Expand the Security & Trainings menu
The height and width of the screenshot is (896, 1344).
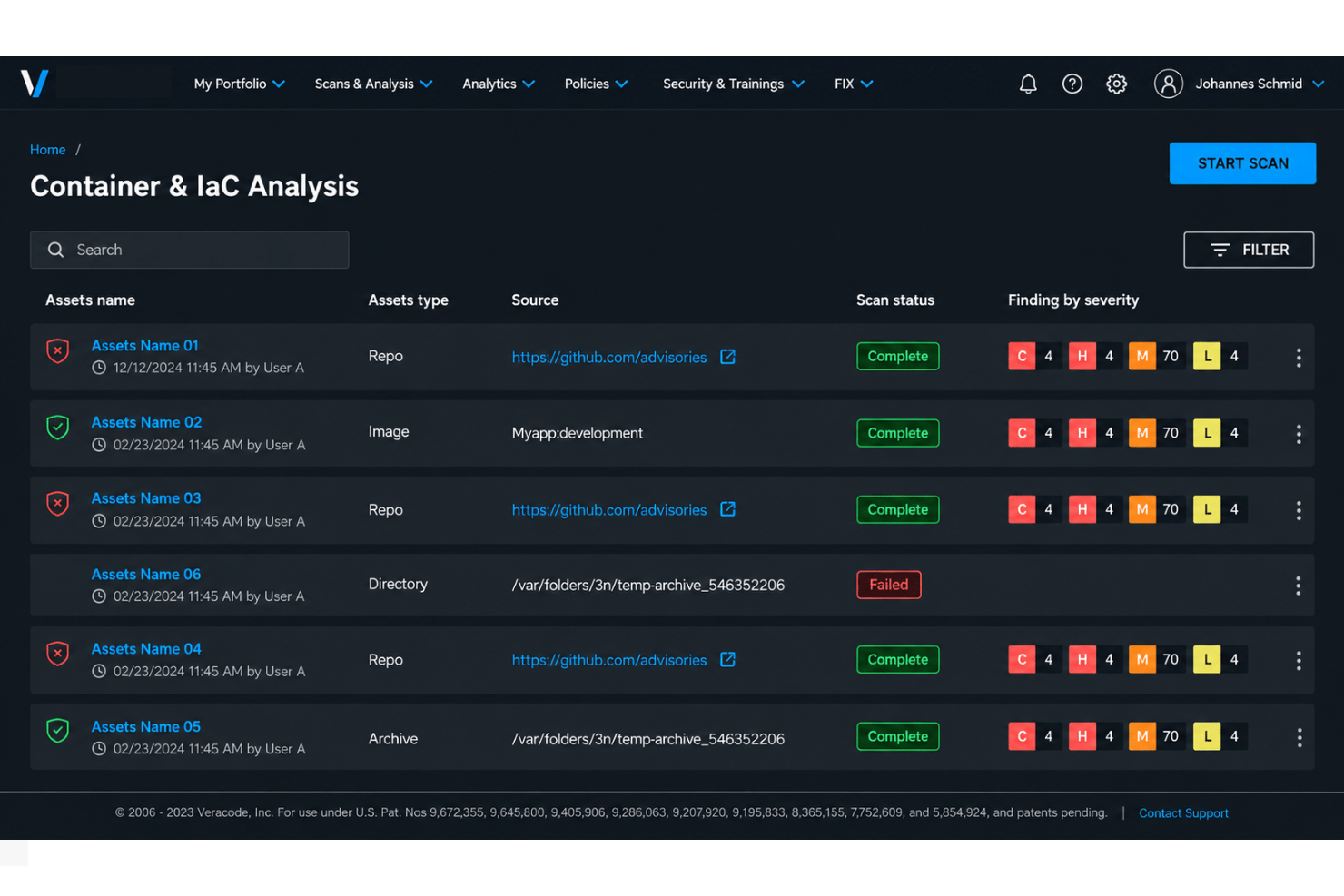click(734, 84)
